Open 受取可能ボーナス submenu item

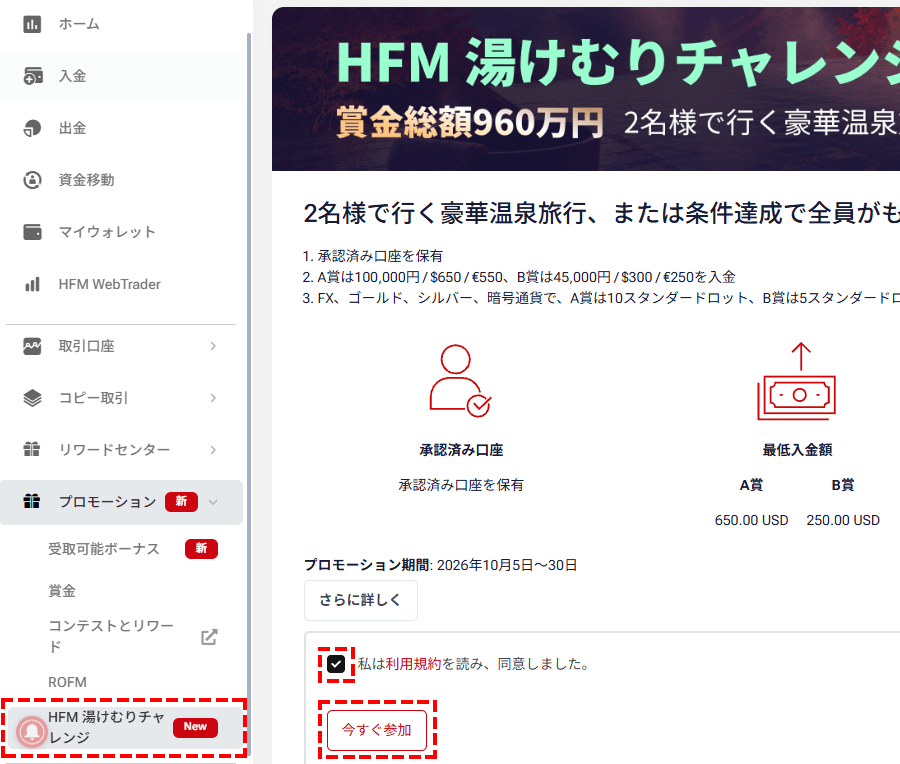click(x=104, y=549)
